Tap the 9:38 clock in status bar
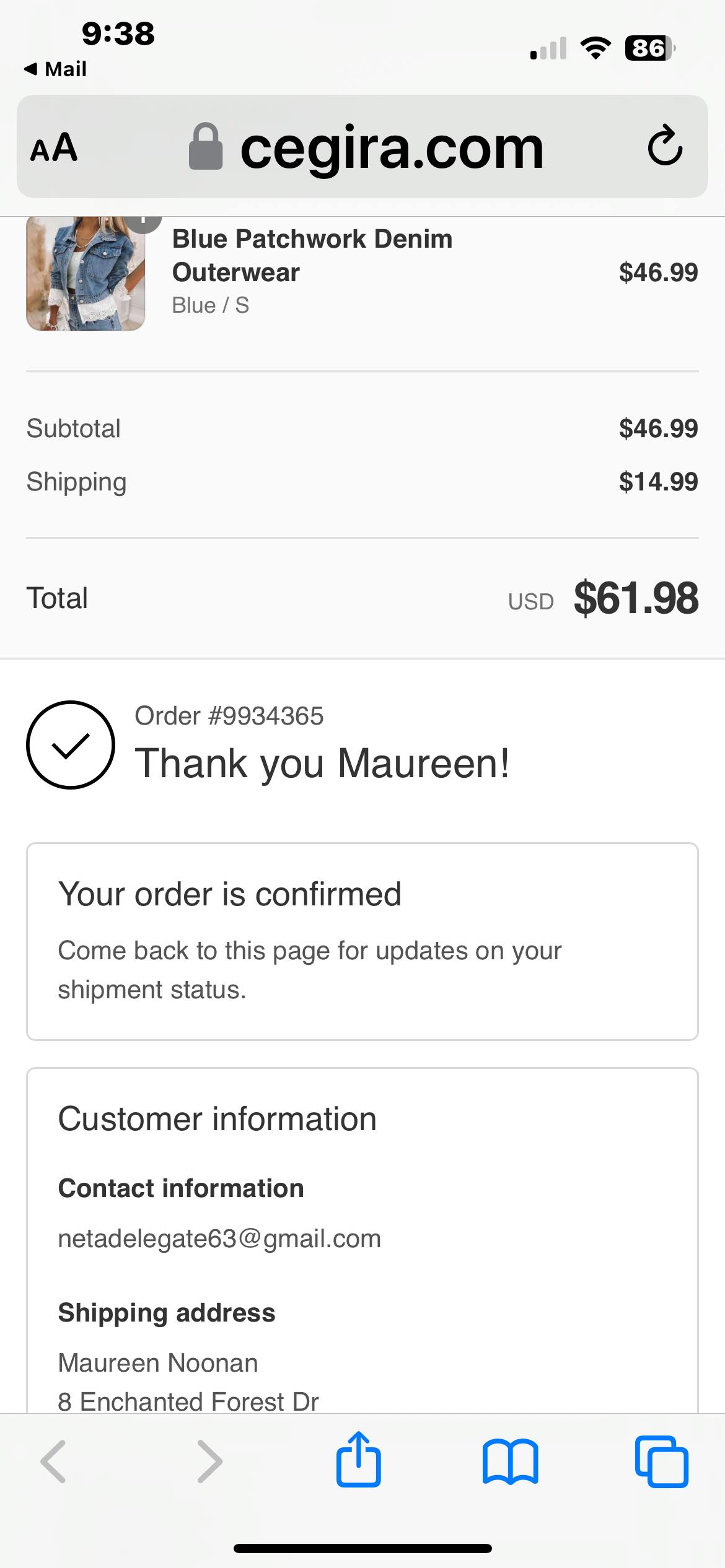This screenshot has height=1568, width=725. [x=118, y=33]
